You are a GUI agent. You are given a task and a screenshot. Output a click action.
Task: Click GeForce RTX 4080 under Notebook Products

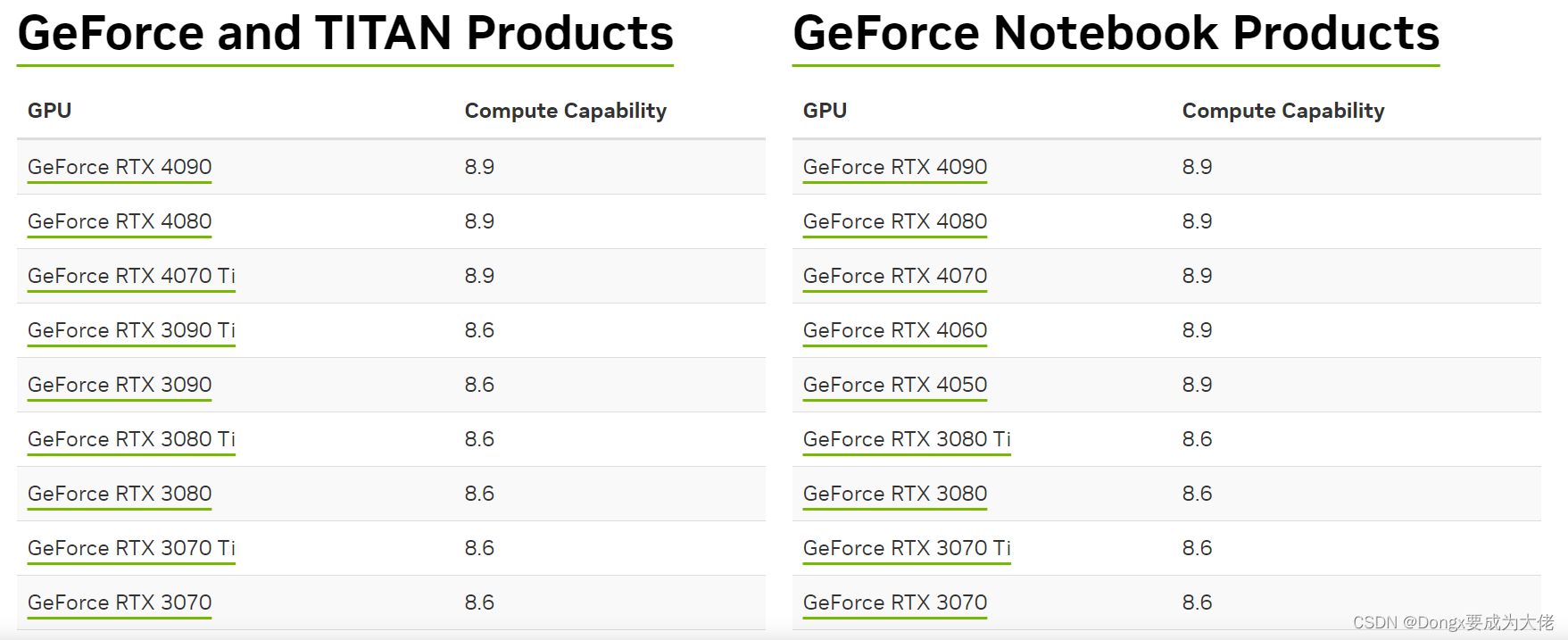click(x=895, y=221)
